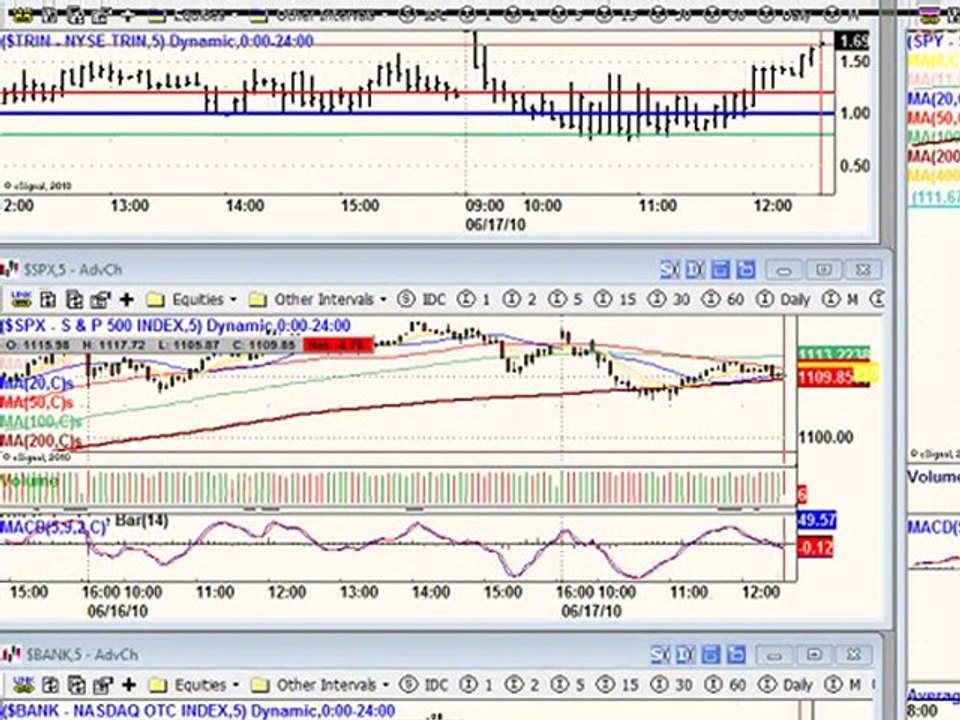
Task: Switch $SPX chart to 15-minute interval
Action: point(615,299)
